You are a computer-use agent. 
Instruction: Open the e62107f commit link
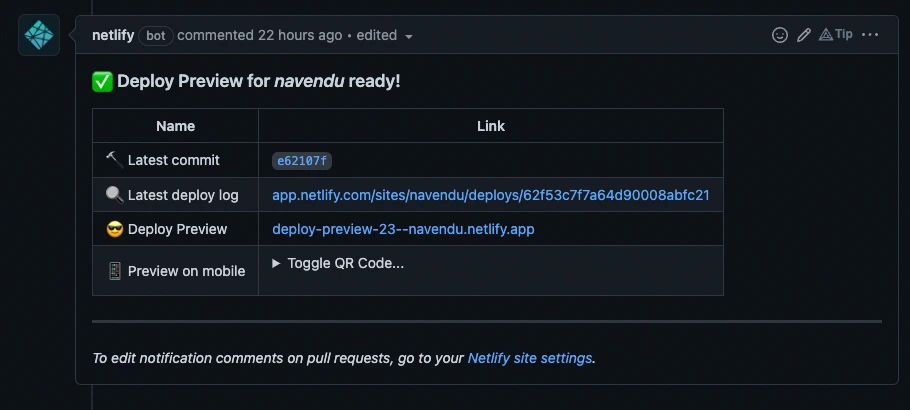tap(302, 161)
